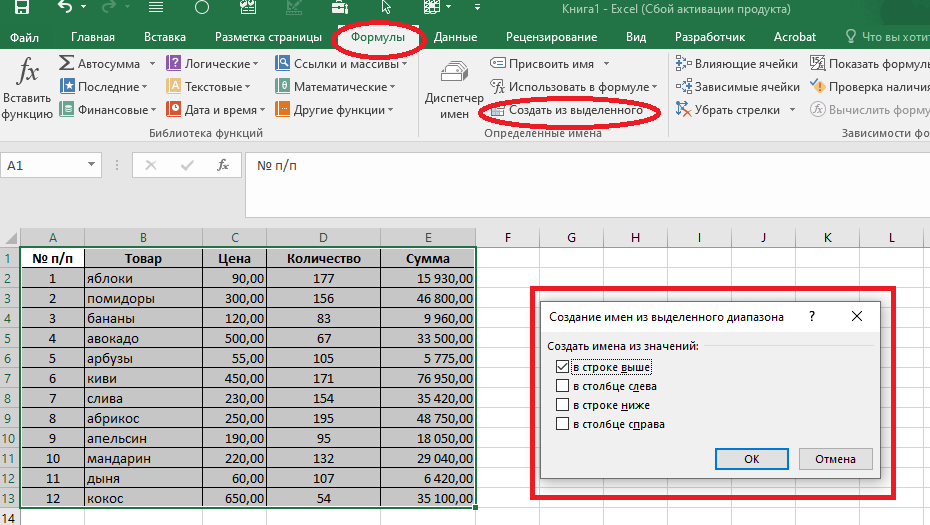Undo the last action in the Quick Access Toolbar
The height and width of the screenshot is (525, 930).
[65, 7]
